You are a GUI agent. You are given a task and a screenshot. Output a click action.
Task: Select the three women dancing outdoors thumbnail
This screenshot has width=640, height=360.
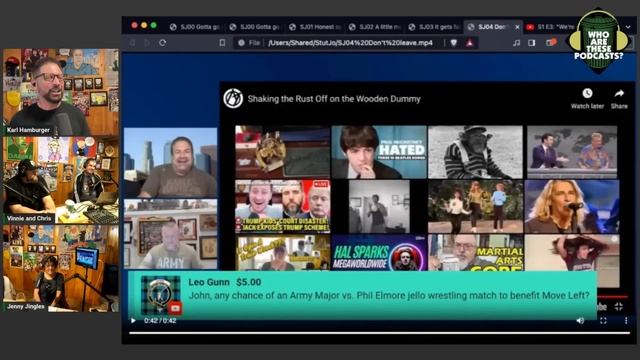(x=476, y=207)
